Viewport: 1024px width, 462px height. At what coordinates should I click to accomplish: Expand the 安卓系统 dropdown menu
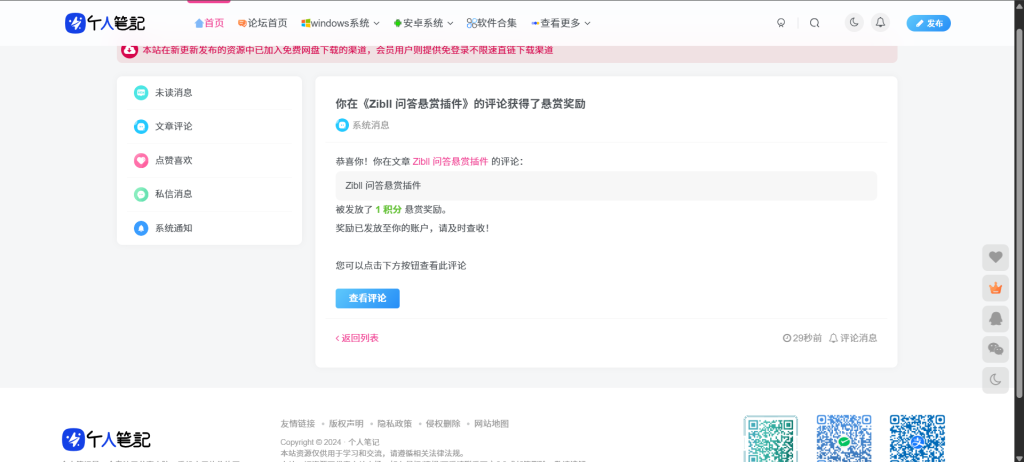(x=423, y=23)
